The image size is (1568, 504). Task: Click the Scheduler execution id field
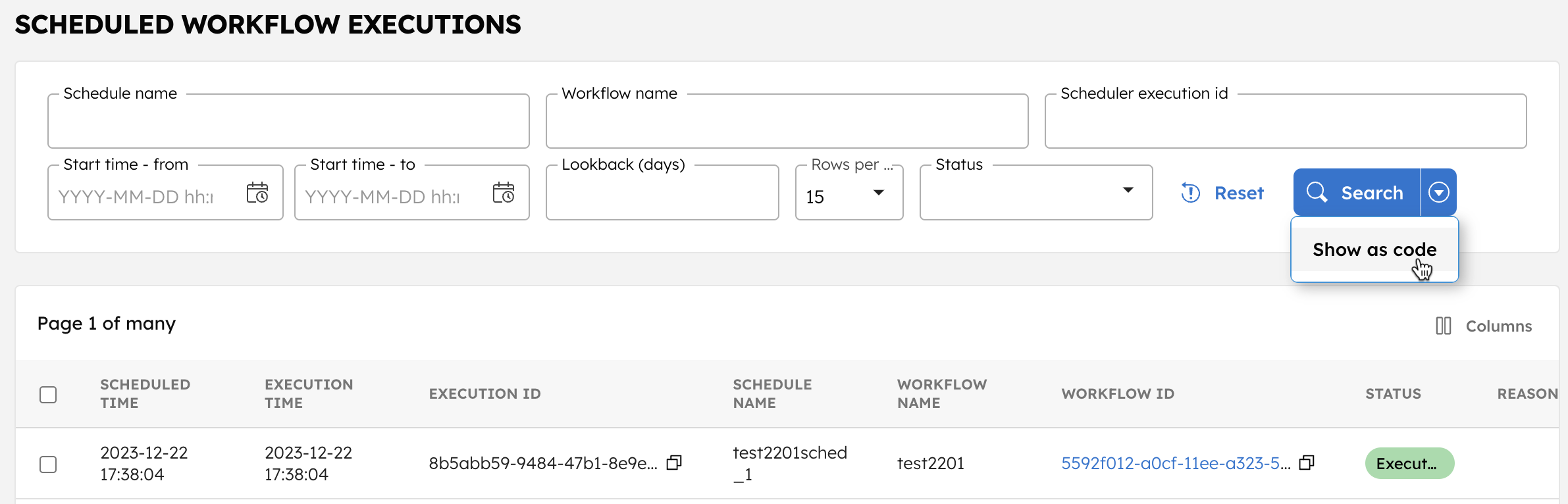coord(1286,121)
